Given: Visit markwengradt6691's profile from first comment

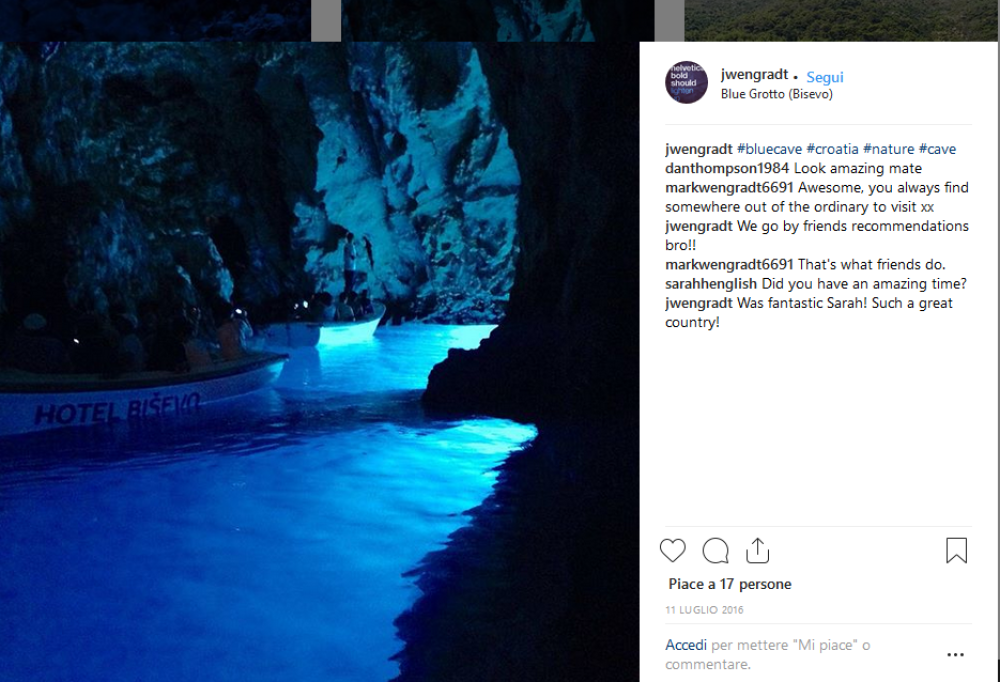Looking at the screenshot, I should 729,187.
